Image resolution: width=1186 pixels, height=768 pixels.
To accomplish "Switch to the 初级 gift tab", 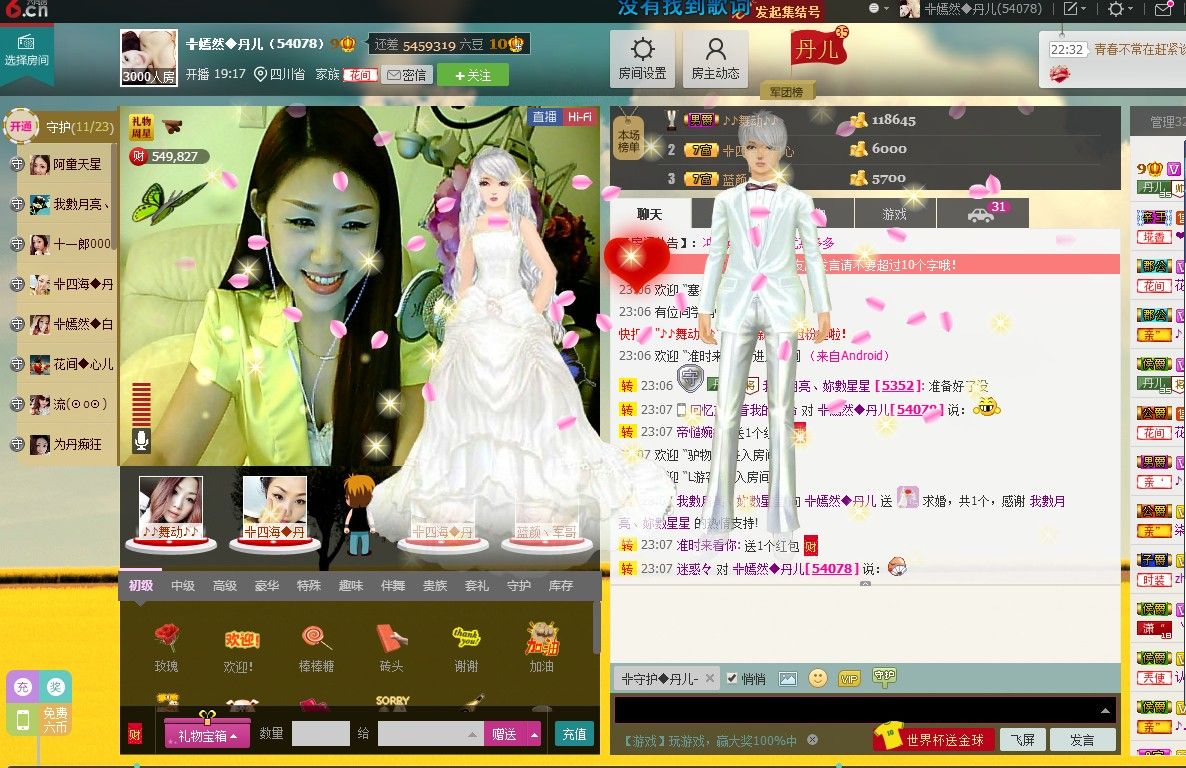I will point(141,585).
